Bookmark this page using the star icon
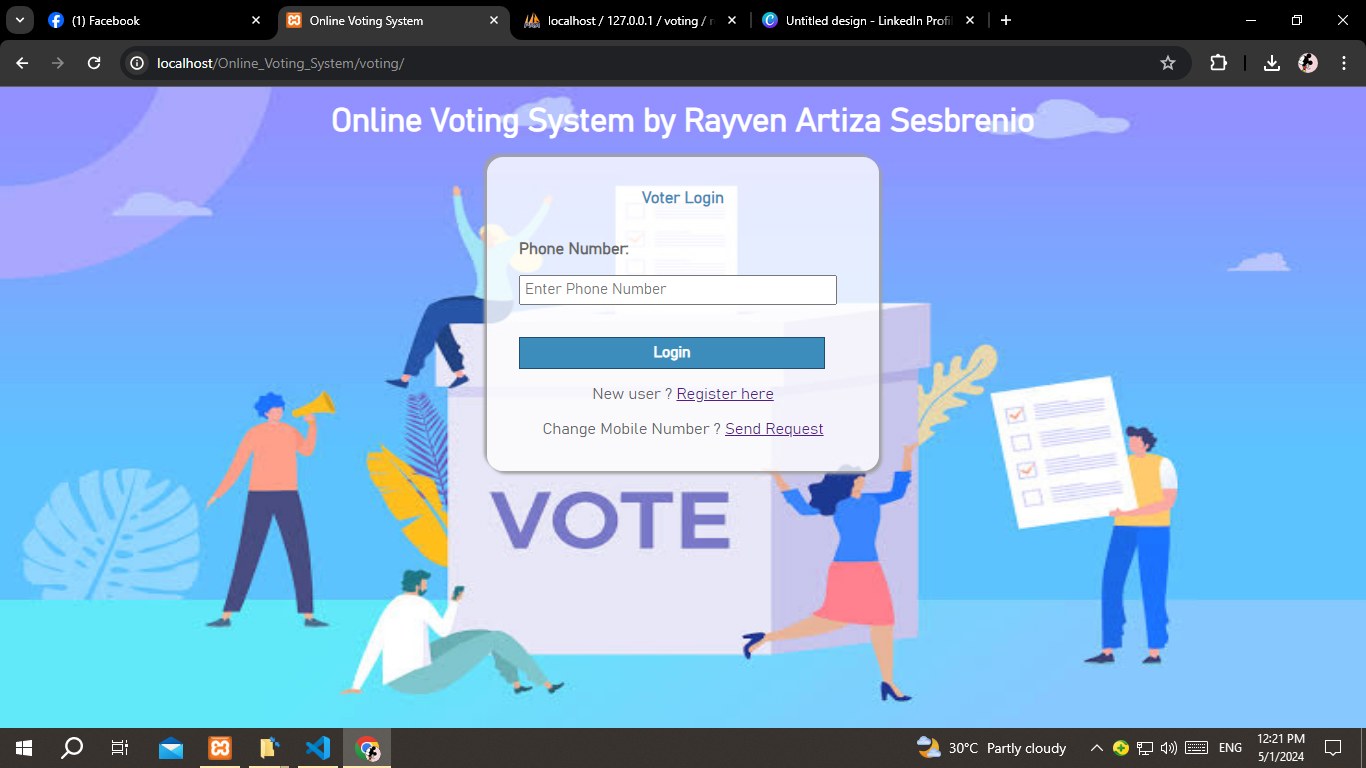 pos(1167,62)
